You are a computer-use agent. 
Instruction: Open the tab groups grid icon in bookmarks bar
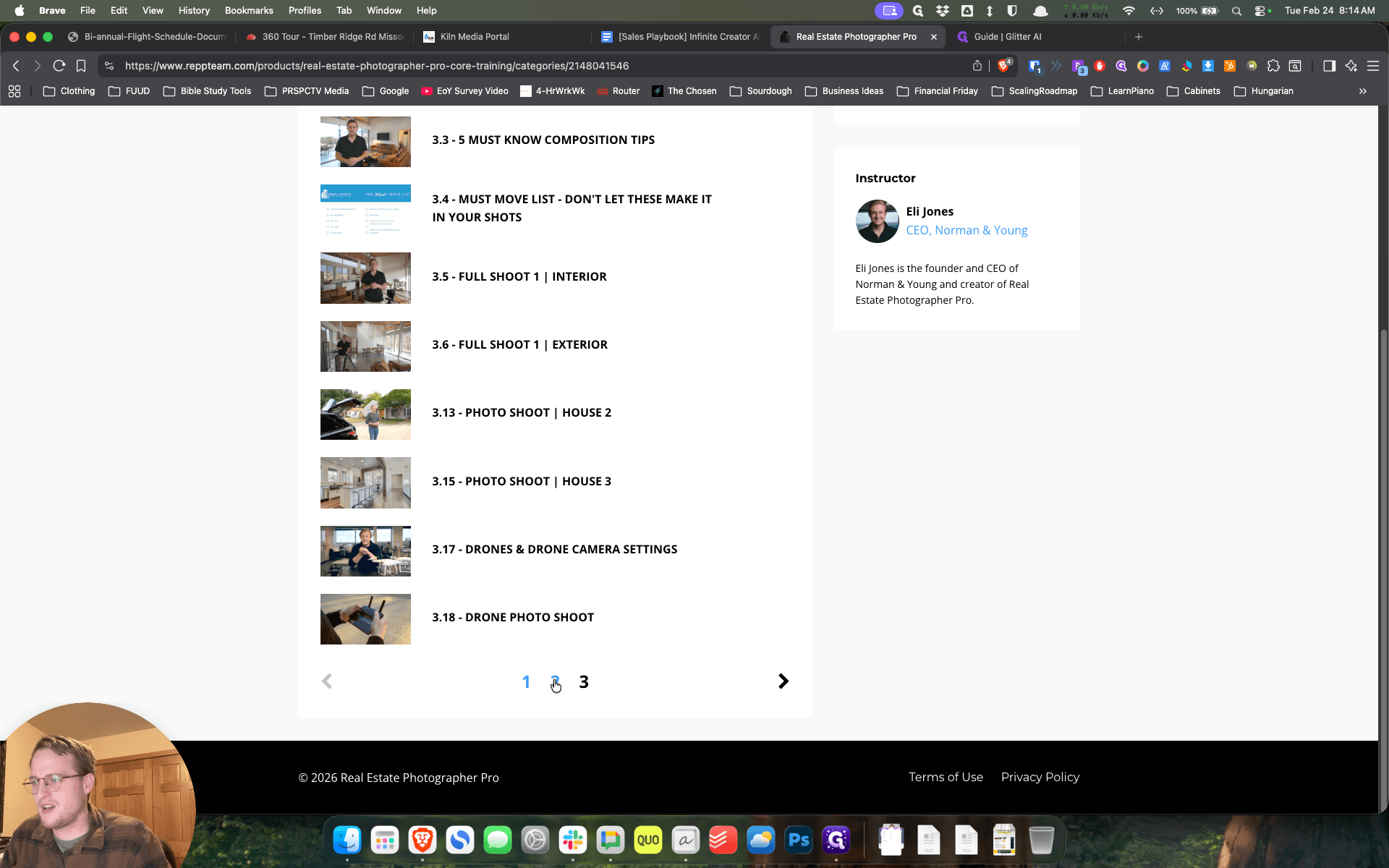[x=14, y=91]
